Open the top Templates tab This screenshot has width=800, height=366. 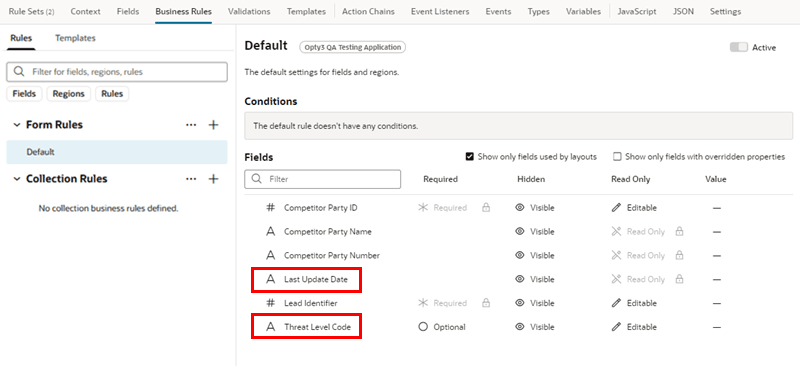pos(306,11)
